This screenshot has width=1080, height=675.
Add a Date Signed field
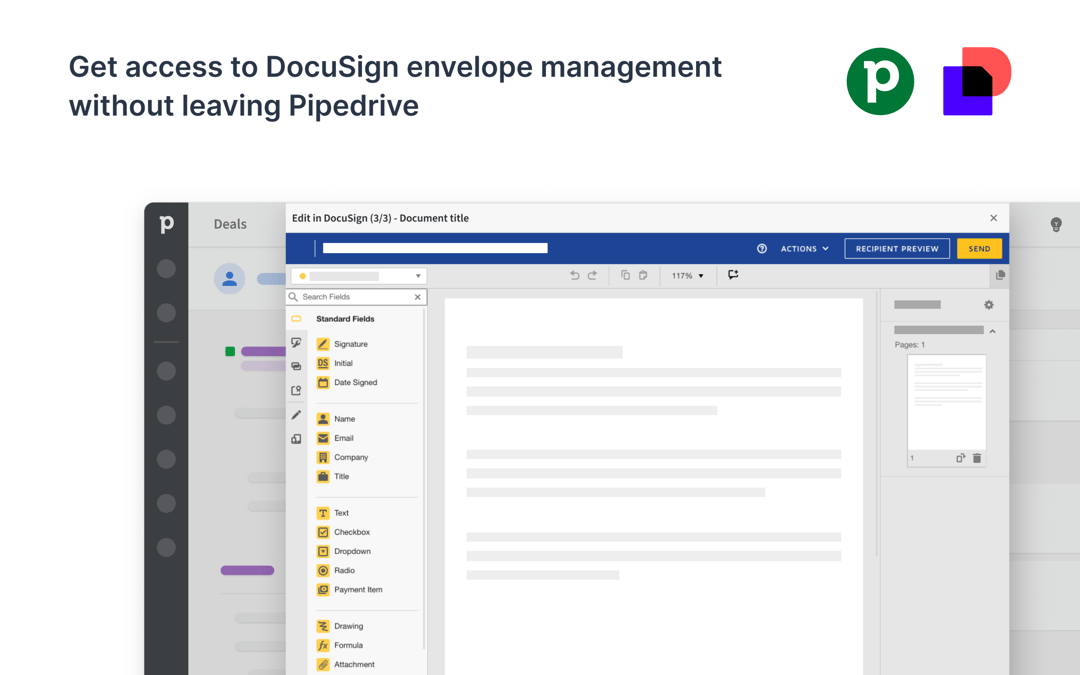[352, 382]
